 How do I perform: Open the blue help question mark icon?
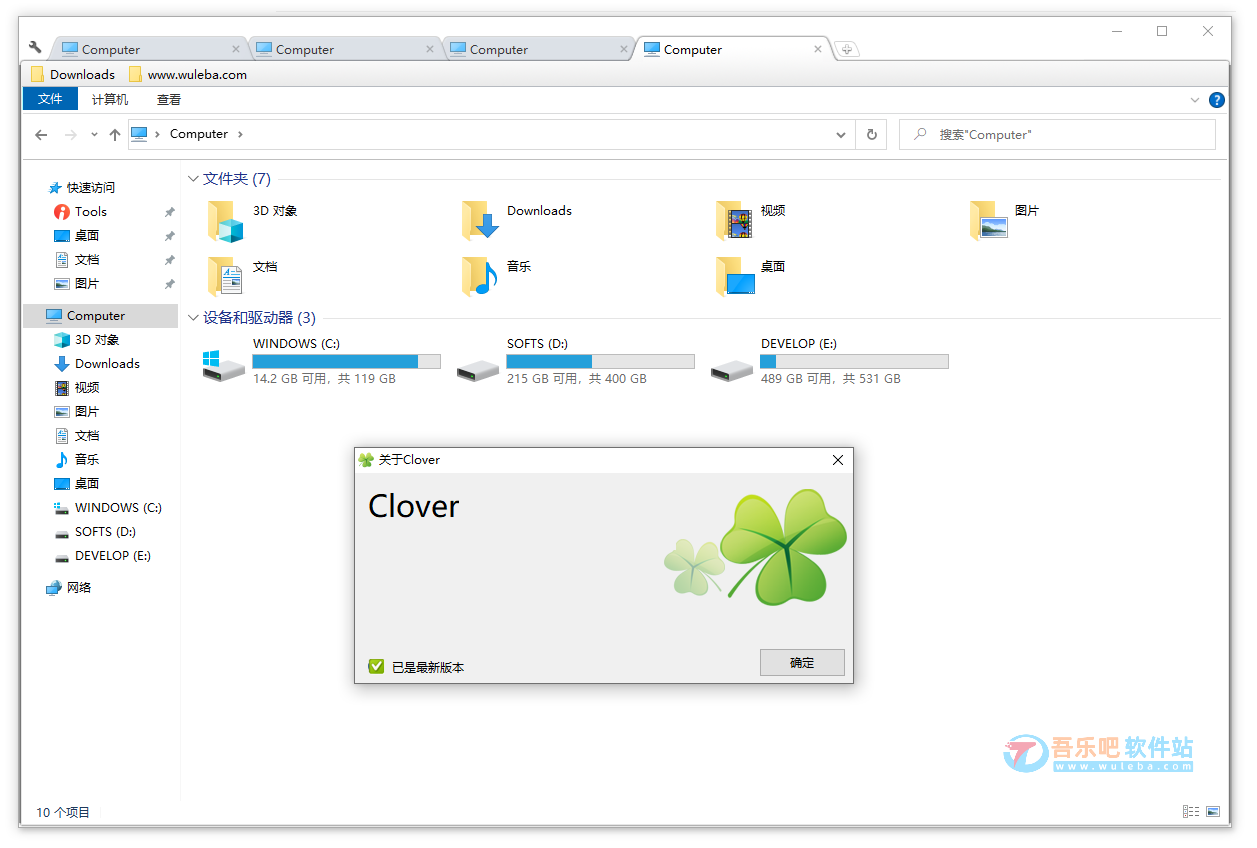coord(1216,100)
